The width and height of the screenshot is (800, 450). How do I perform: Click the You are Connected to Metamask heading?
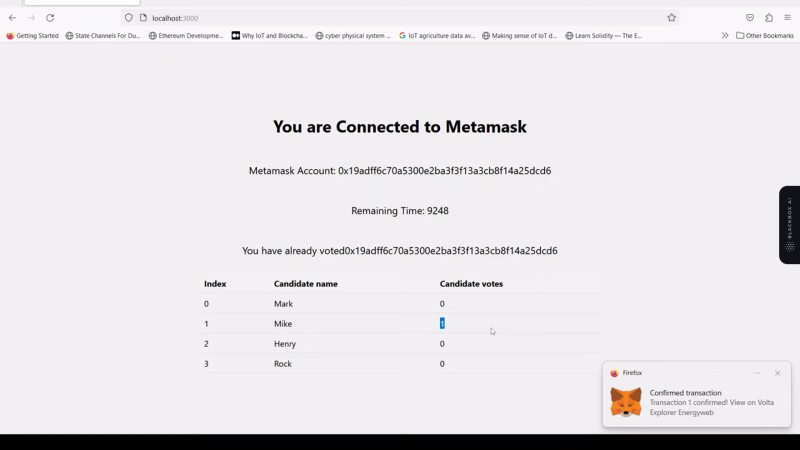(399, 127)
